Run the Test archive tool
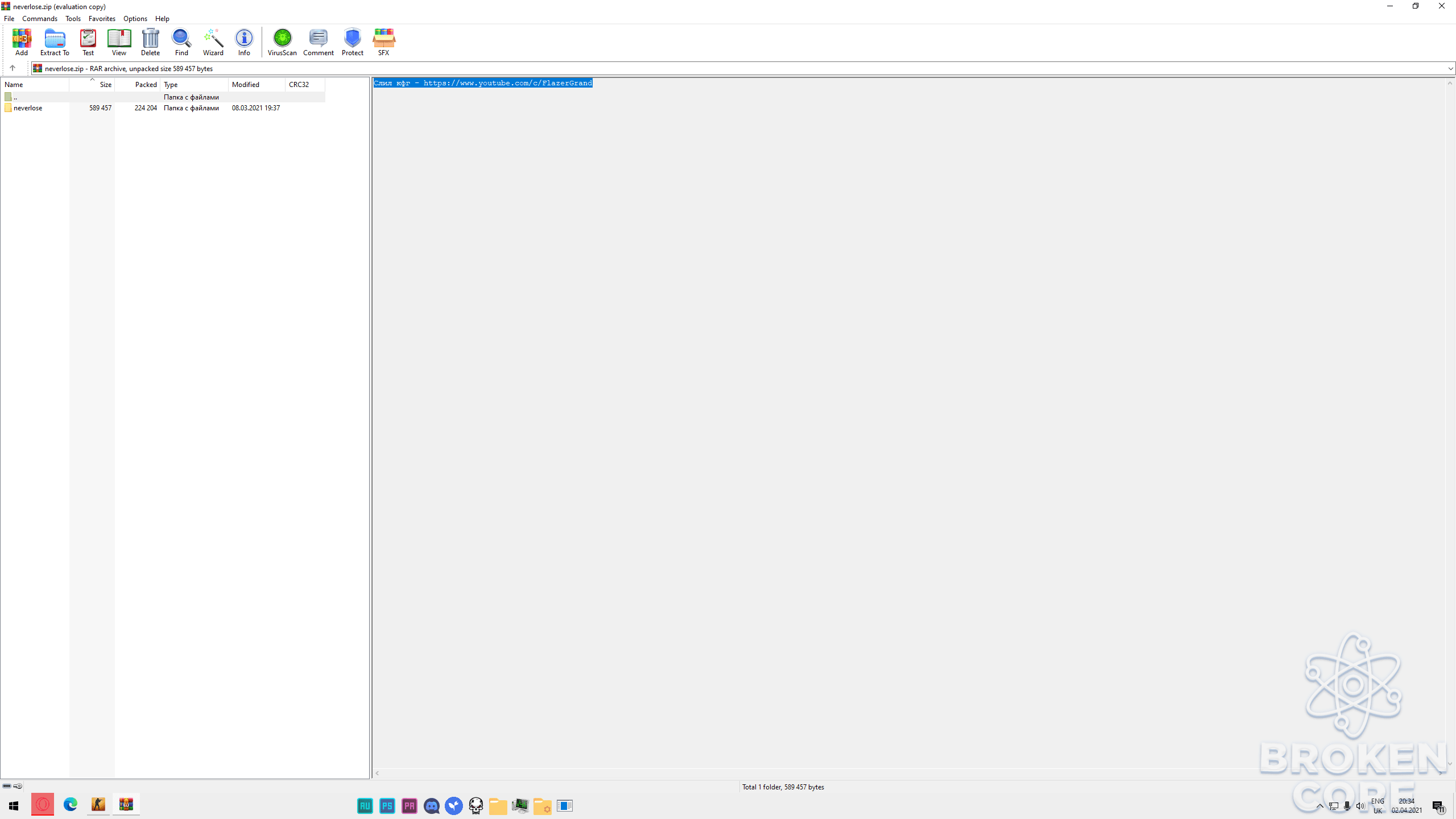1456x819 pixels. [88, 43]
